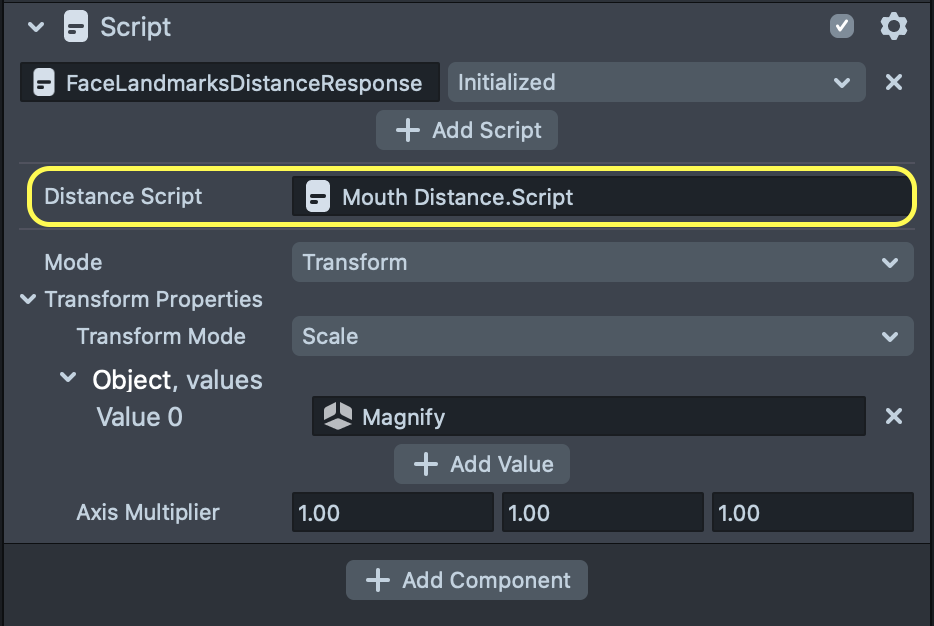Click the Distance Script reference field
The height and width of the screenshot is (626, 934).
point(602,197)
